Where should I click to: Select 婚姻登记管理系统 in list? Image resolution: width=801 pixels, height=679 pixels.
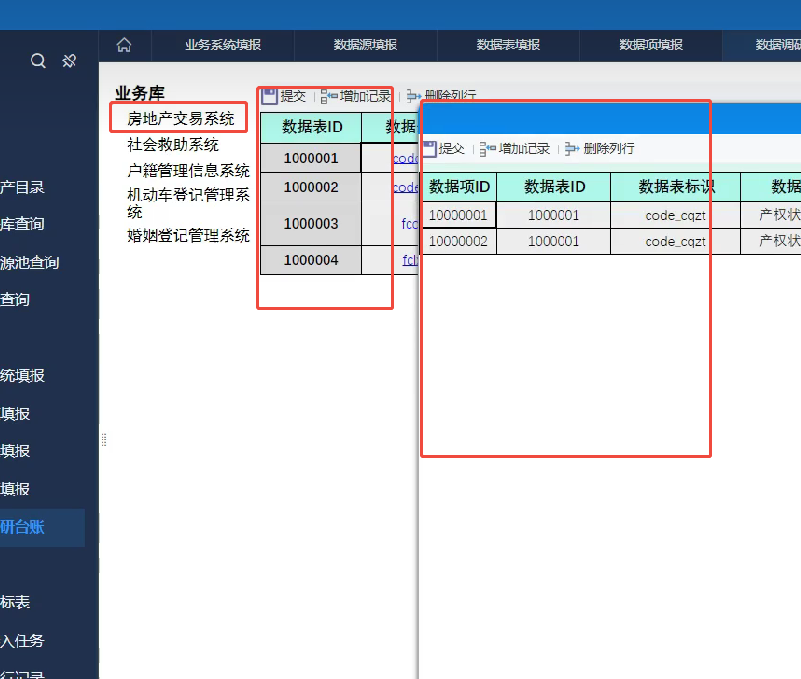pos(189,236)
